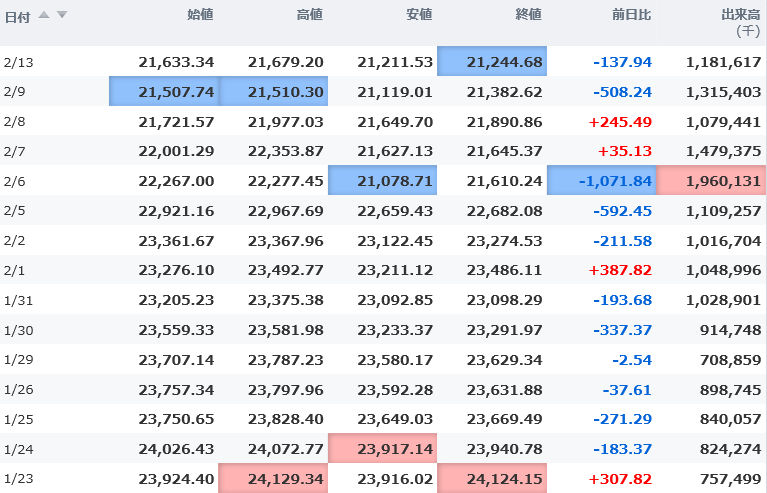
Task: Click the 日付 column header
Action: [x=18, y=18]
